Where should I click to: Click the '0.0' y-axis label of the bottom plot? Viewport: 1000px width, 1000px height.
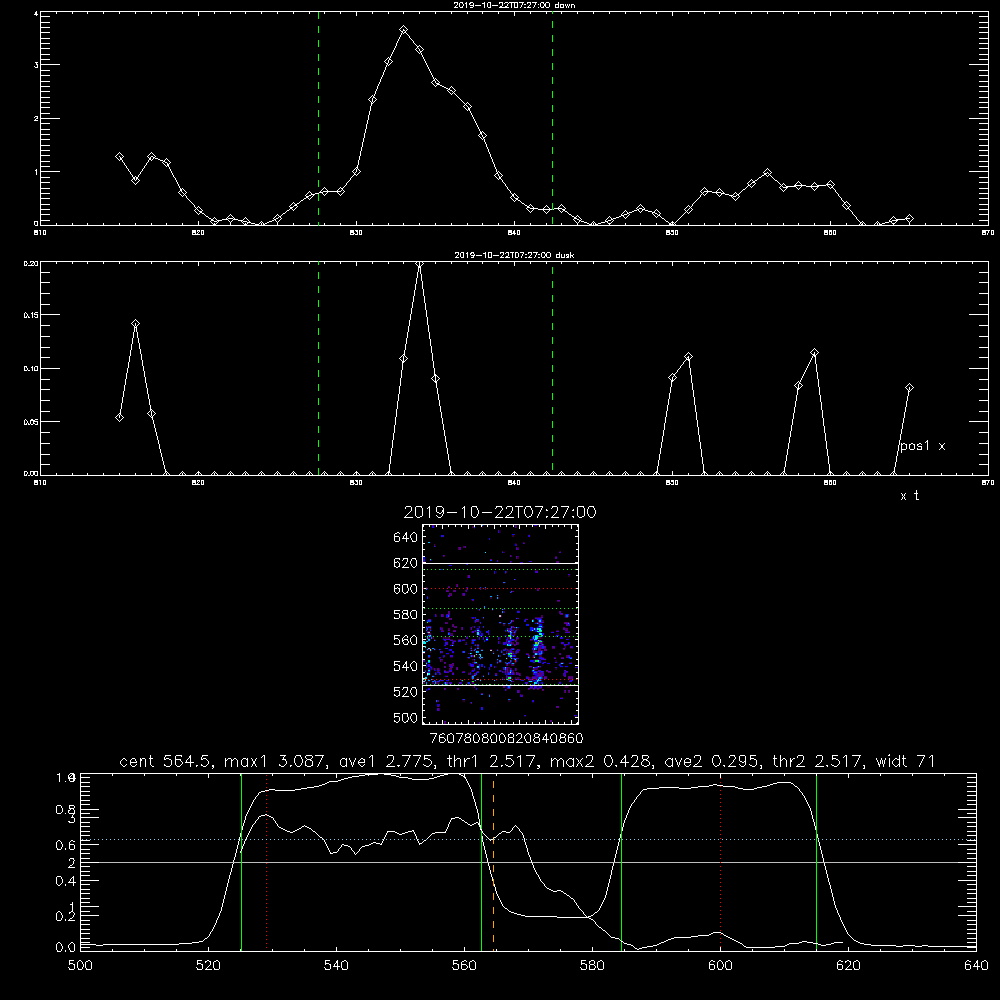point(66,948)
